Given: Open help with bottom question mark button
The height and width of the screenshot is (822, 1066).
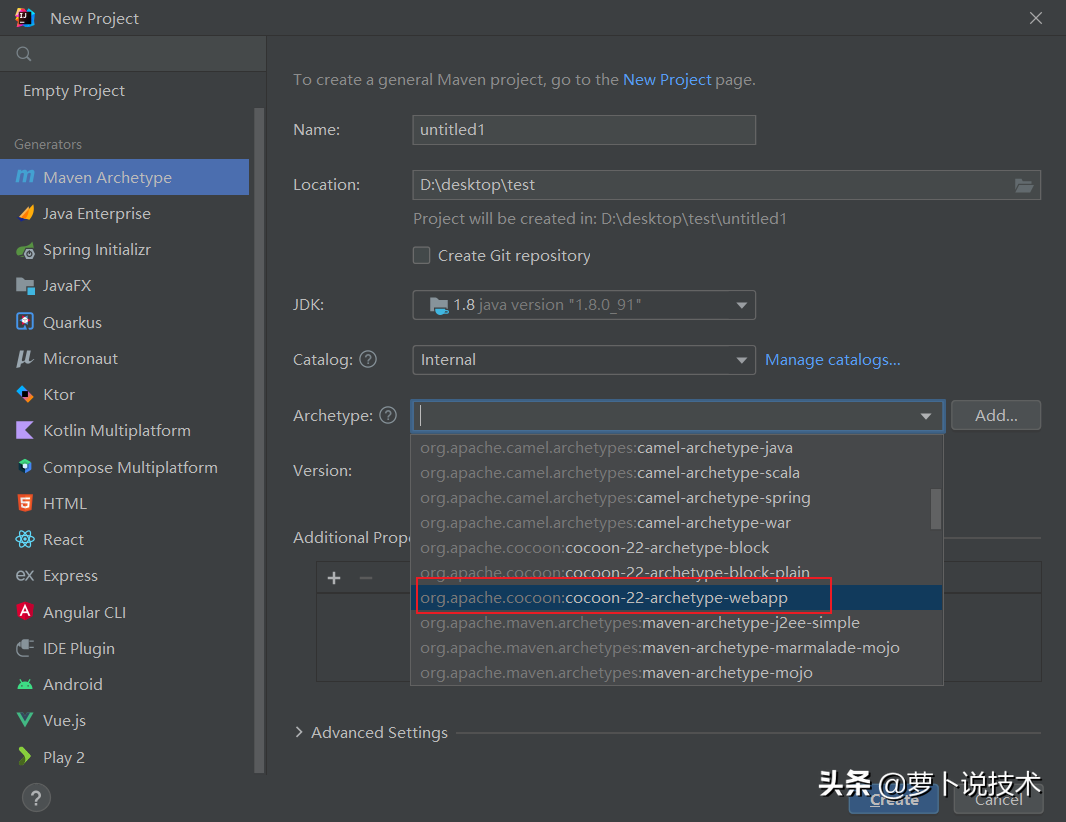Looking at the screenshot, I should (36, 798).
